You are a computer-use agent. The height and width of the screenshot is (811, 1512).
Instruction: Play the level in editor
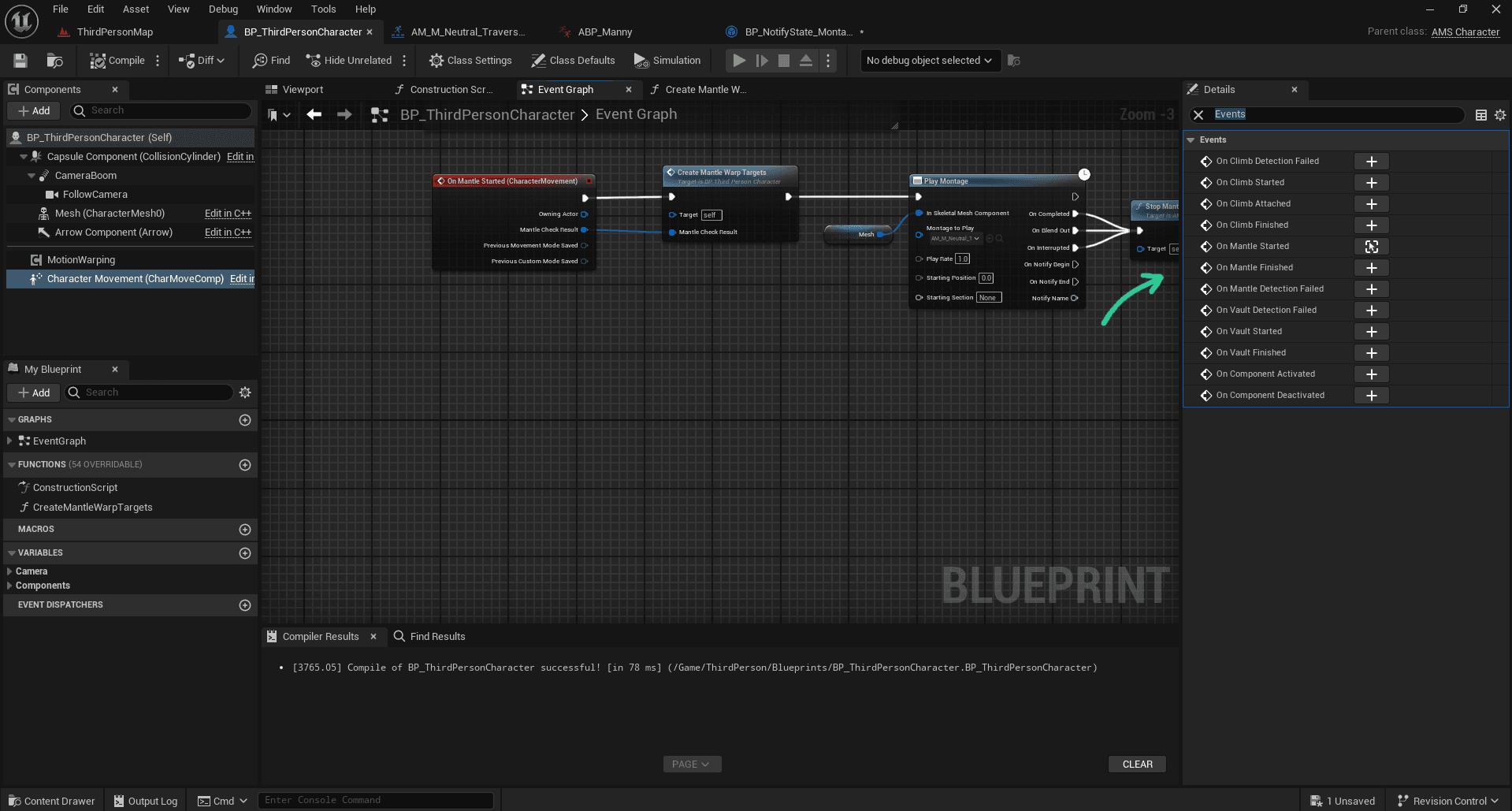pyautogui.click(x=738, y=61)
